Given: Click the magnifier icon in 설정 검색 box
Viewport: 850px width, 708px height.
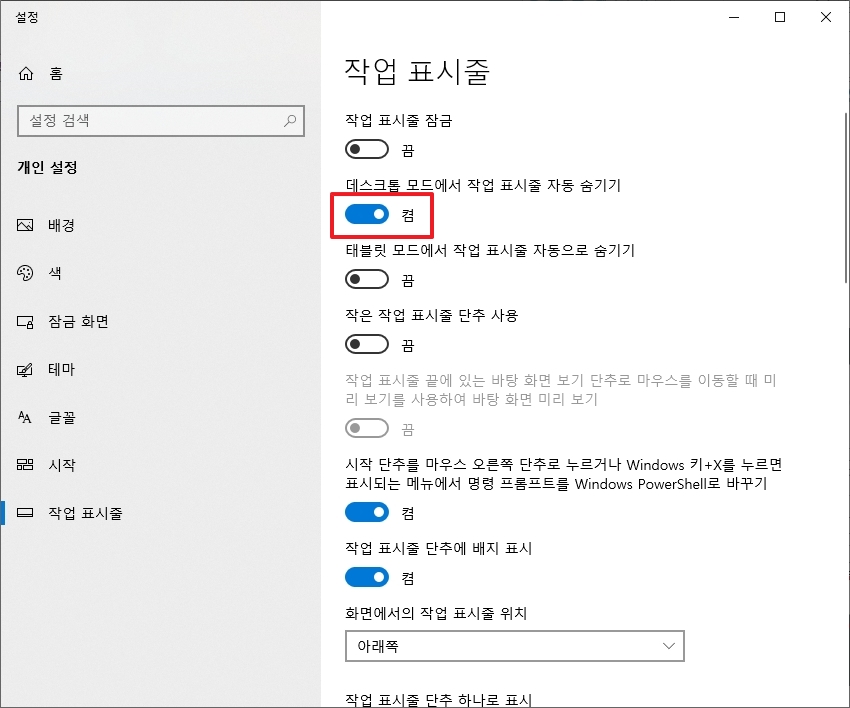Looking at the screenshot, I should tap(291, 121).
